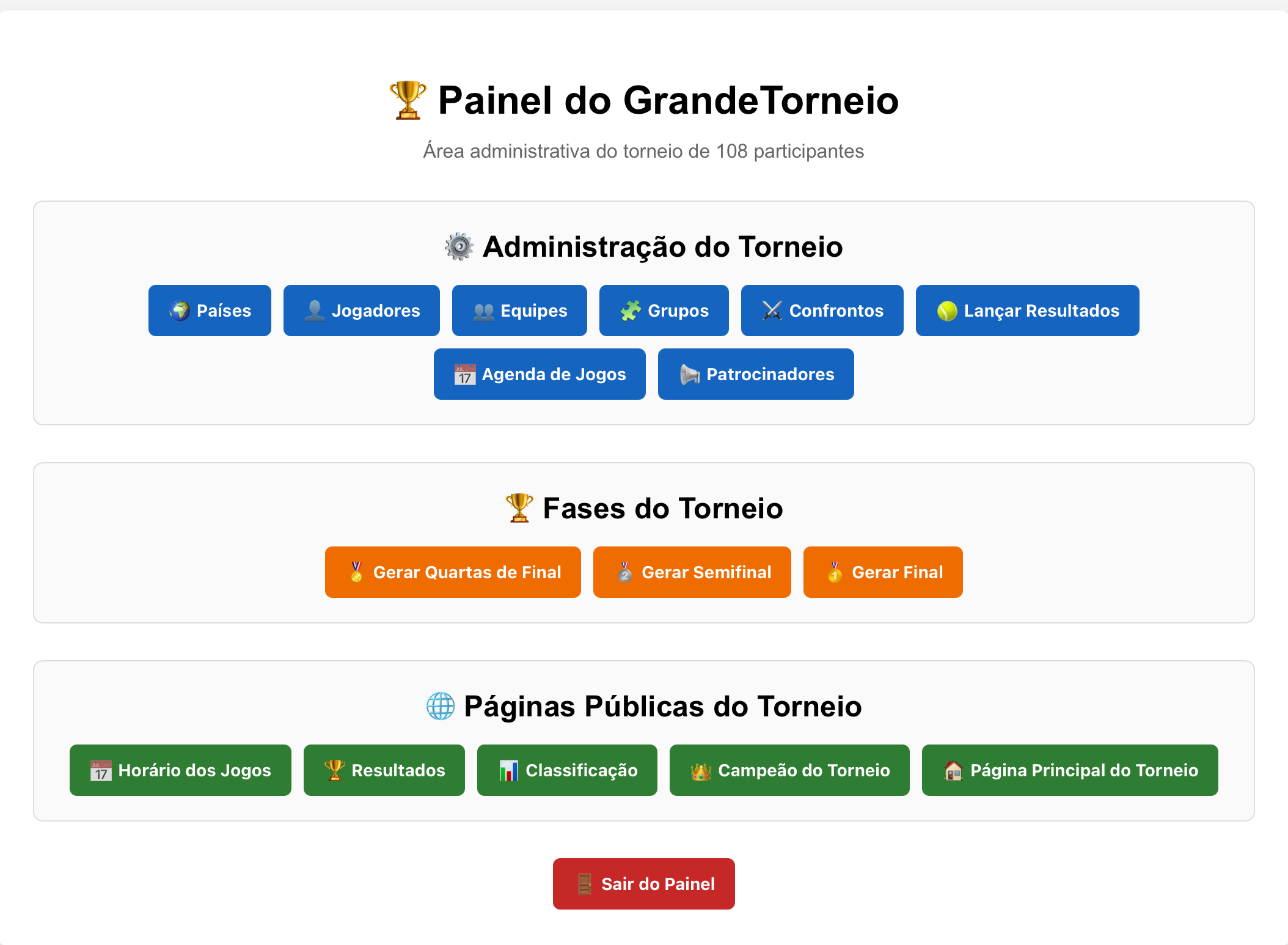
Task: Click the person icon on Jogadores
Action: [315, 311]
